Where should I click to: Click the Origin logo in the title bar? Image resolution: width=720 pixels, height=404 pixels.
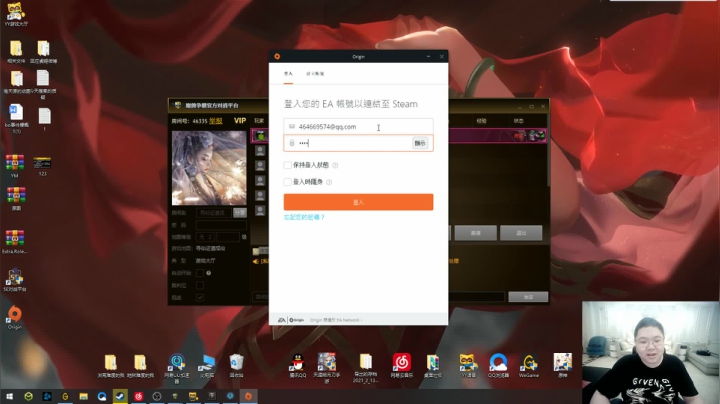[277, 56]
